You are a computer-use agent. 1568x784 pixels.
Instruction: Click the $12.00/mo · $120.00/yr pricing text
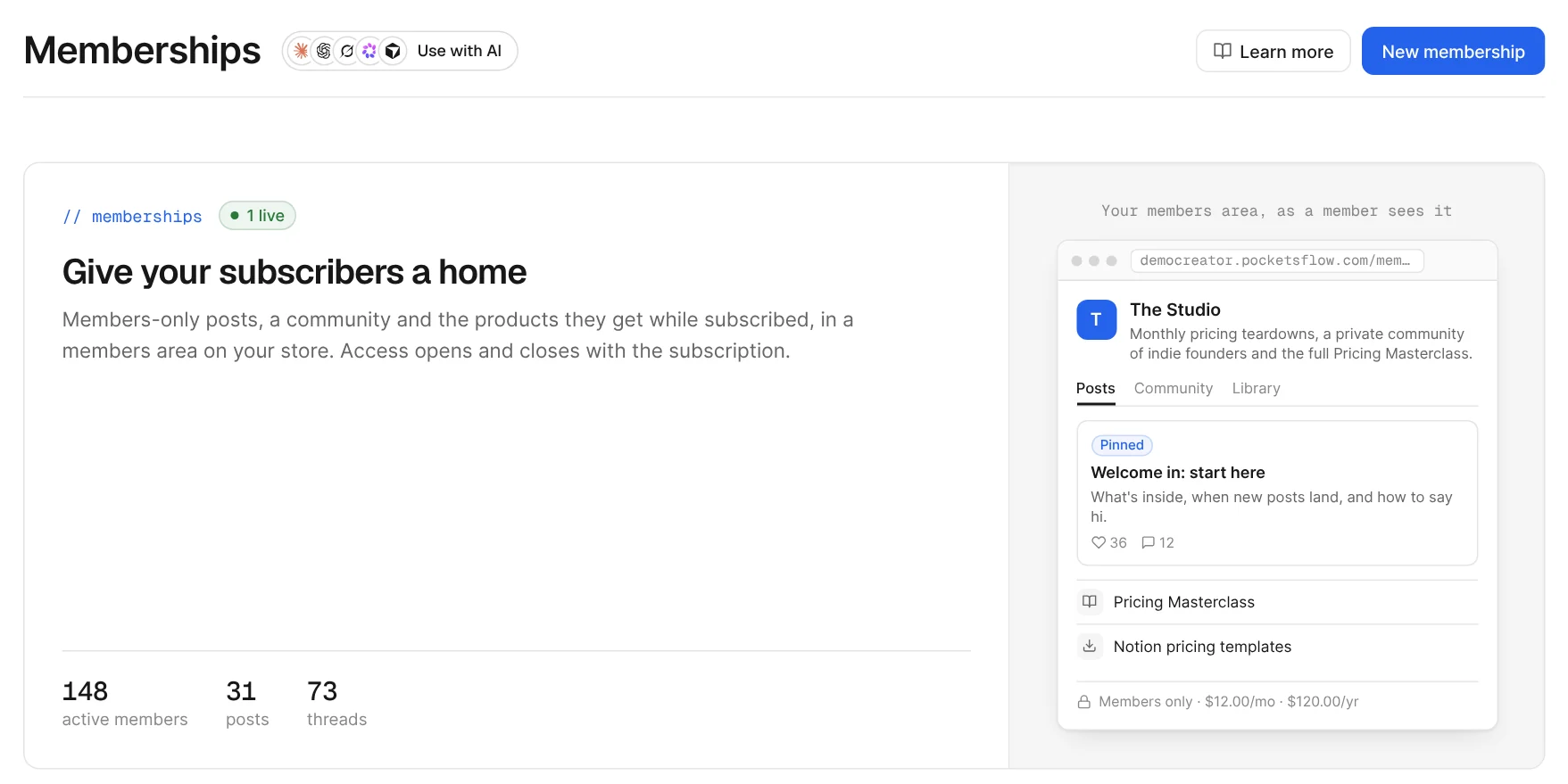pos(1282,702)
